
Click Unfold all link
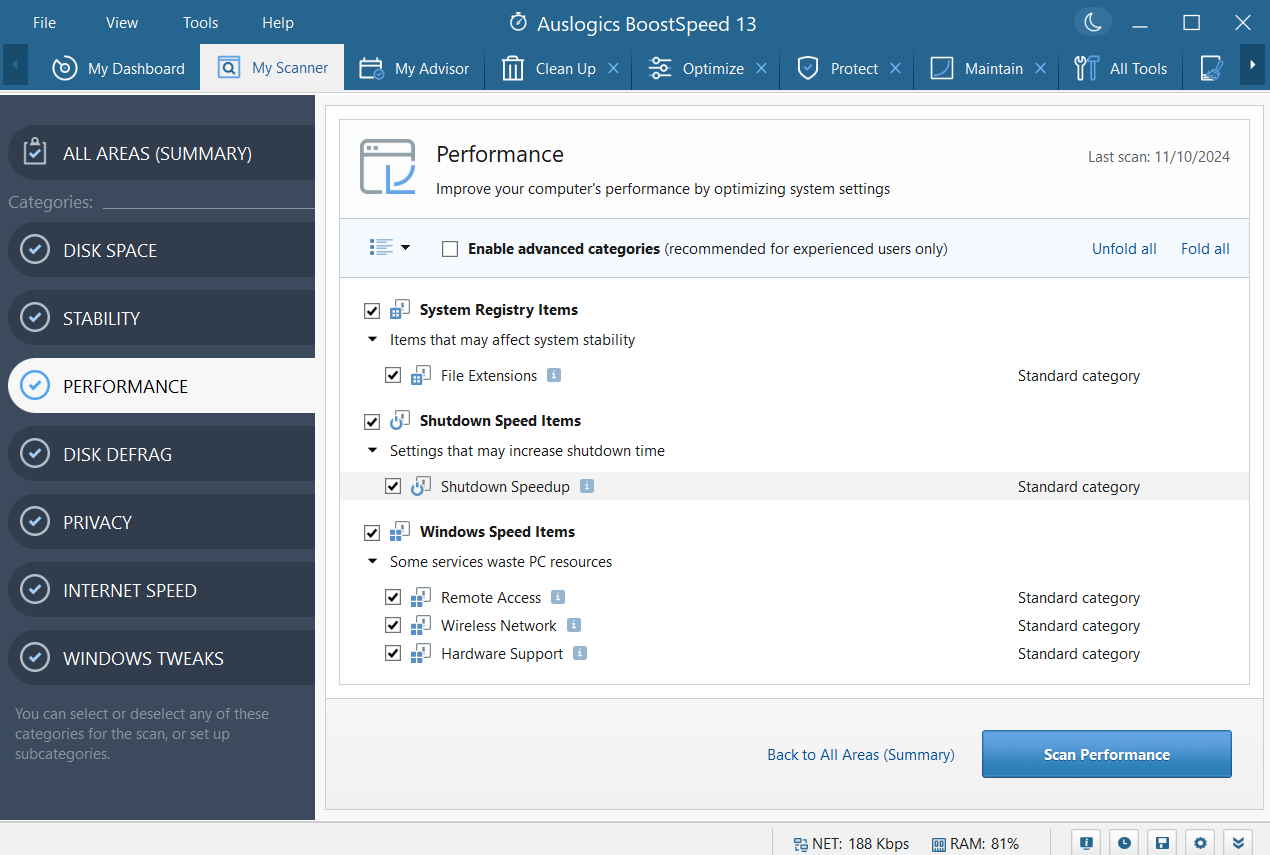1124,249
